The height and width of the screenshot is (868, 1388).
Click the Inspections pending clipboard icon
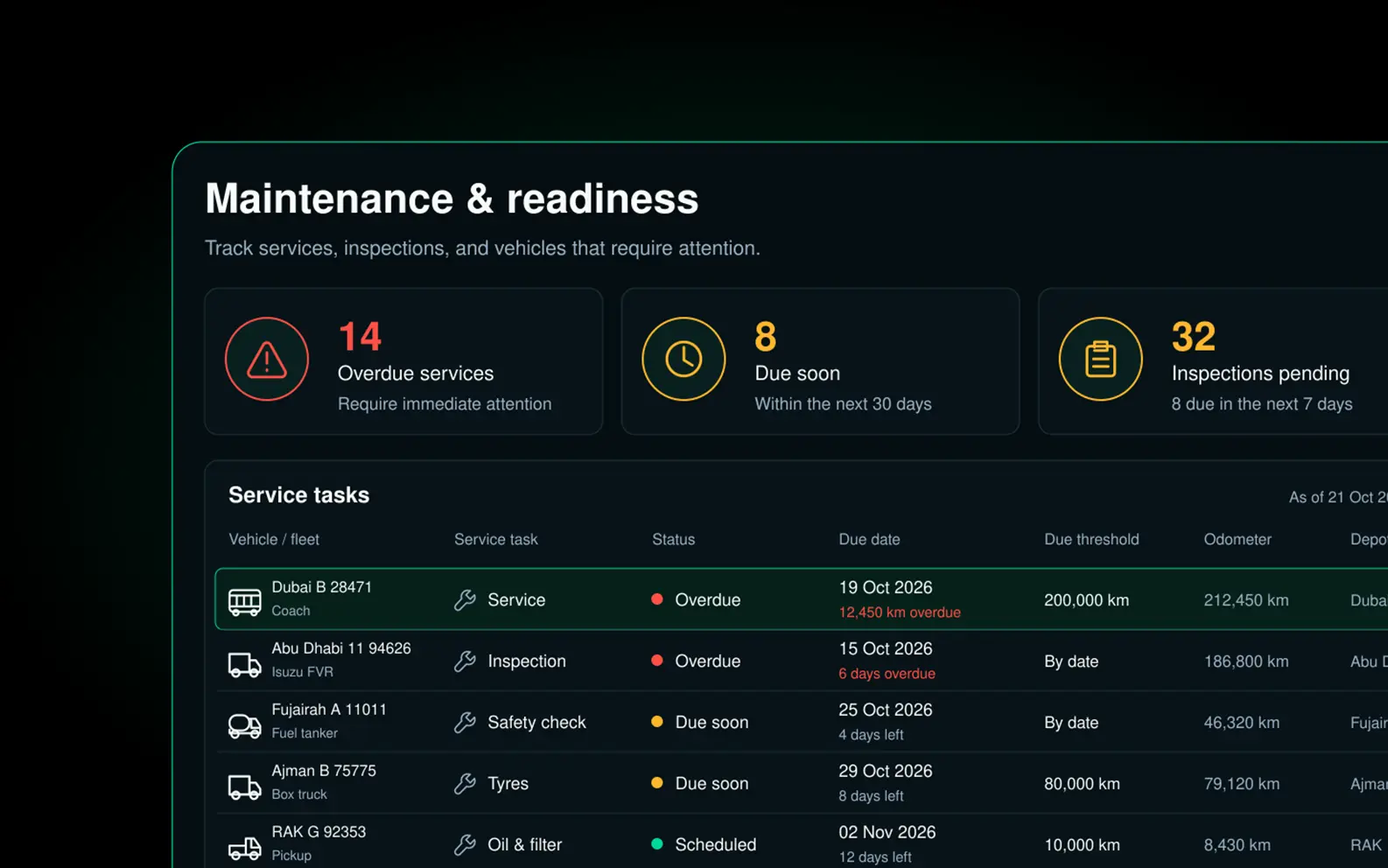click(x=1100, y=360)
